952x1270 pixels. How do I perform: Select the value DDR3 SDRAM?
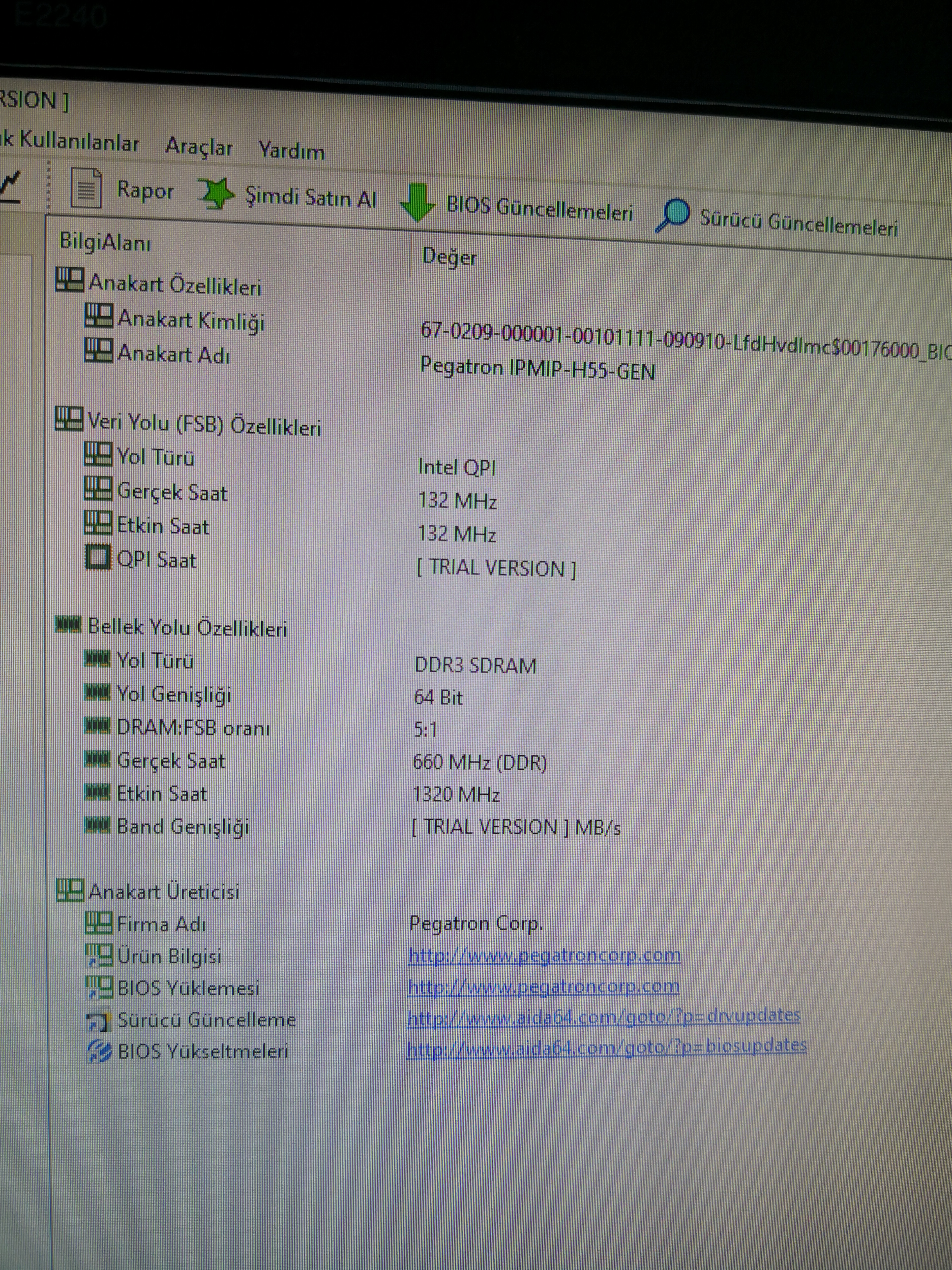(475, 666)
